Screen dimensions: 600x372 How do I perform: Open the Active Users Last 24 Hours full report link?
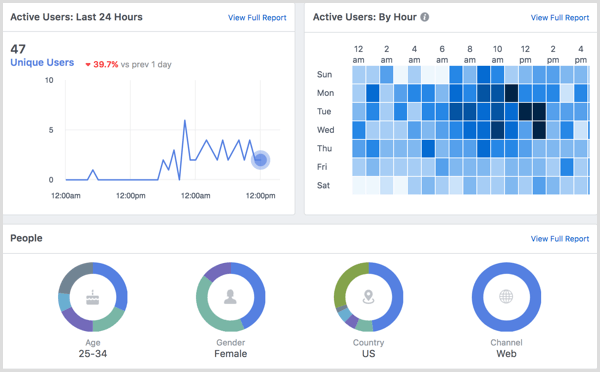click(x=257, y=18)
